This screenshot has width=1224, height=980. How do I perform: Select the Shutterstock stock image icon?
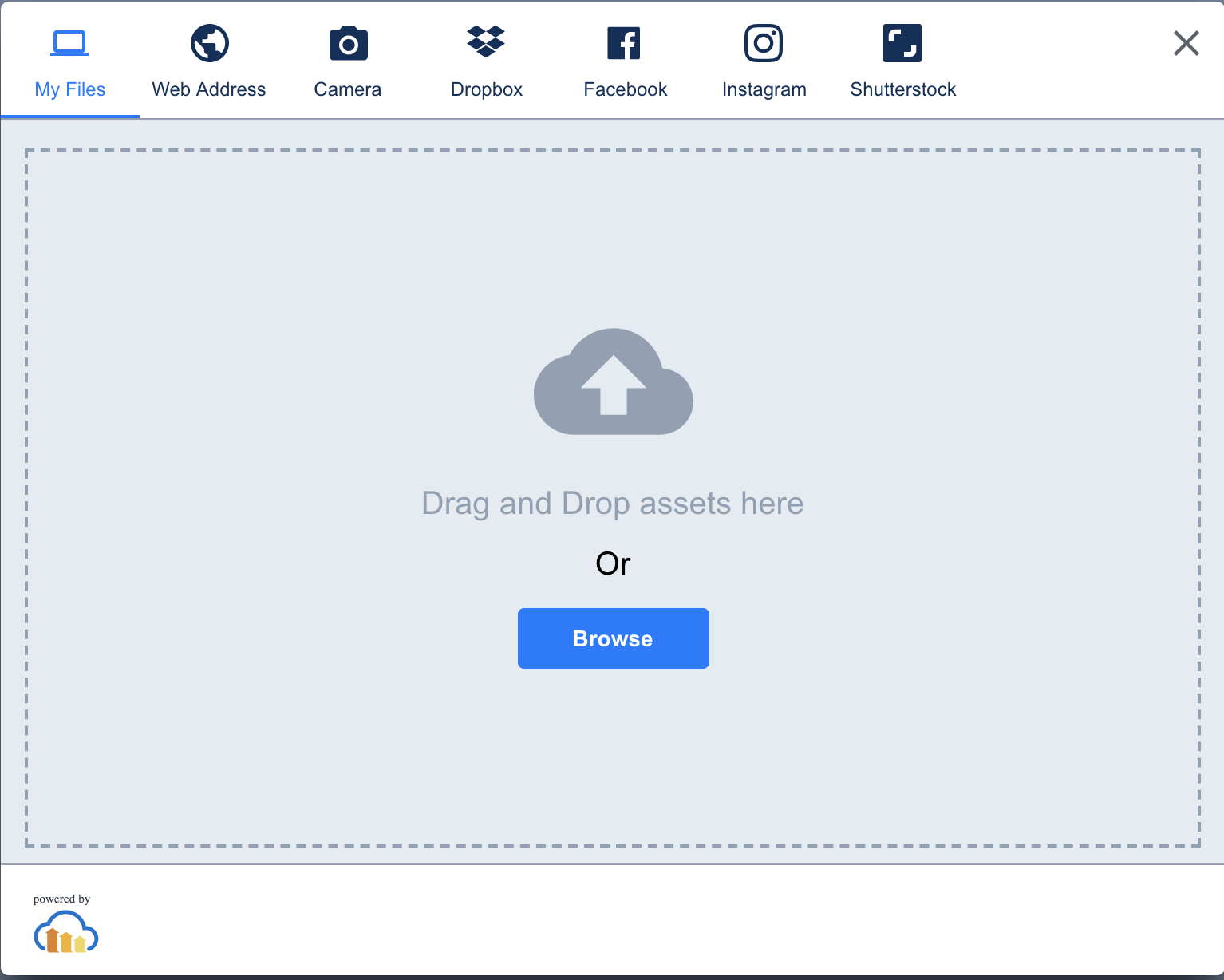click(x=902, y=42)
